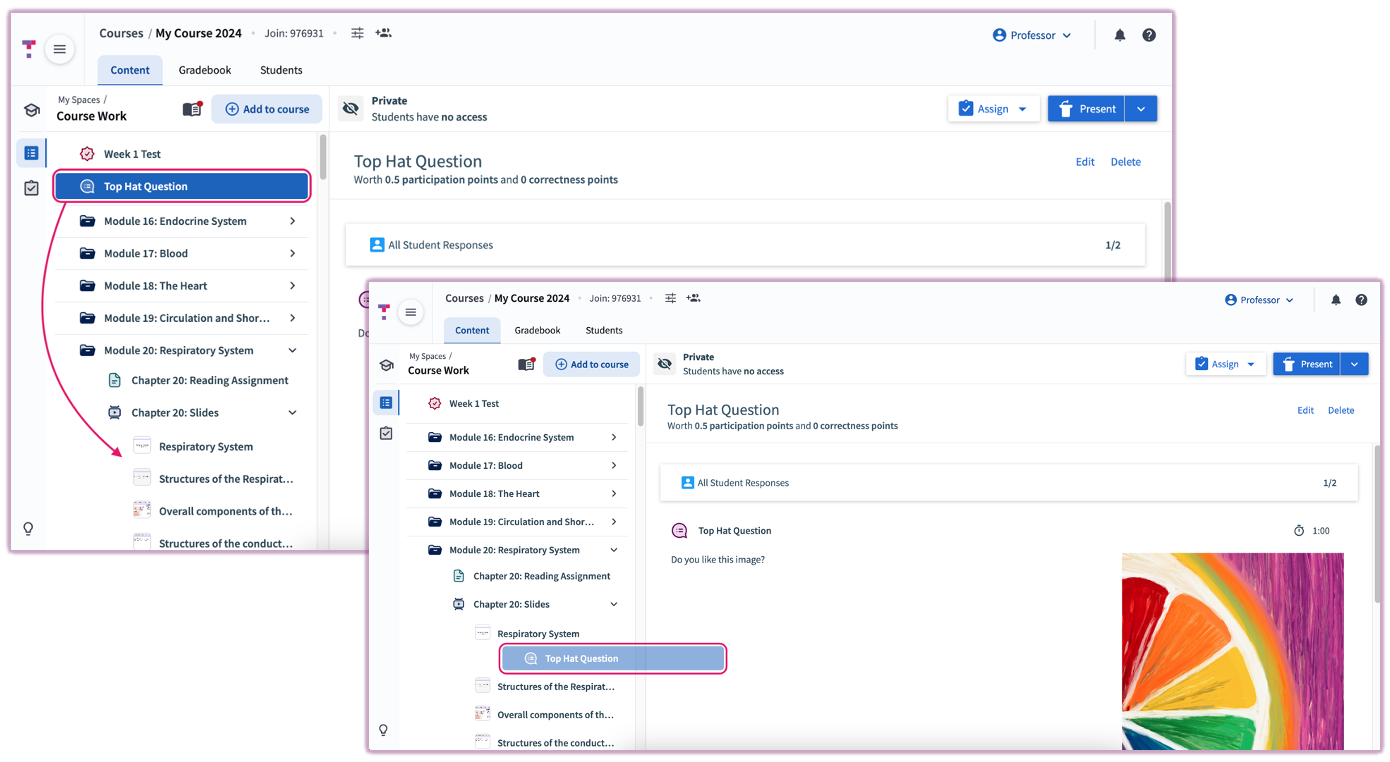1390x762 pixels.
Task: Open notifications bell in the back window
Action: pos(1120,35)
